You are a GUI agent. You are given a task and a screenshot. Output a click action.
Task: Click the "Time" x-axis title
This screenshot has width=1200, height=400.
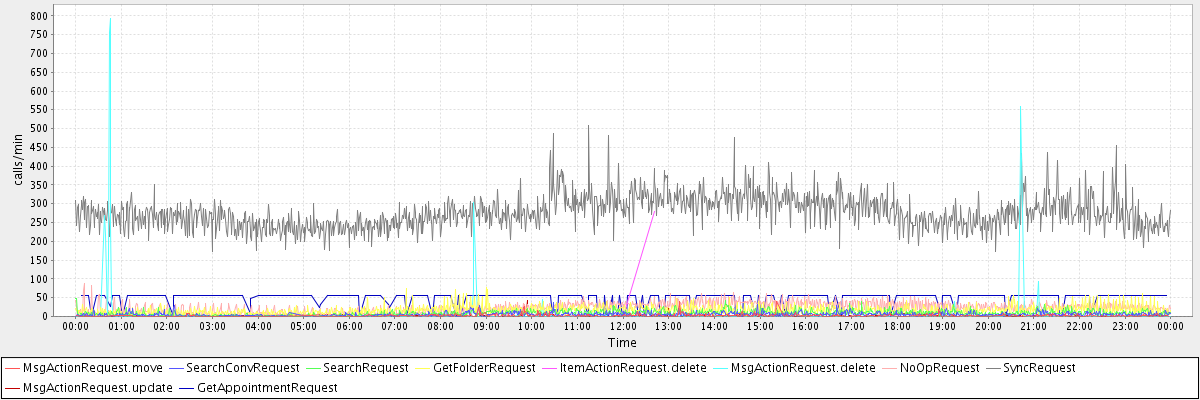622,342
